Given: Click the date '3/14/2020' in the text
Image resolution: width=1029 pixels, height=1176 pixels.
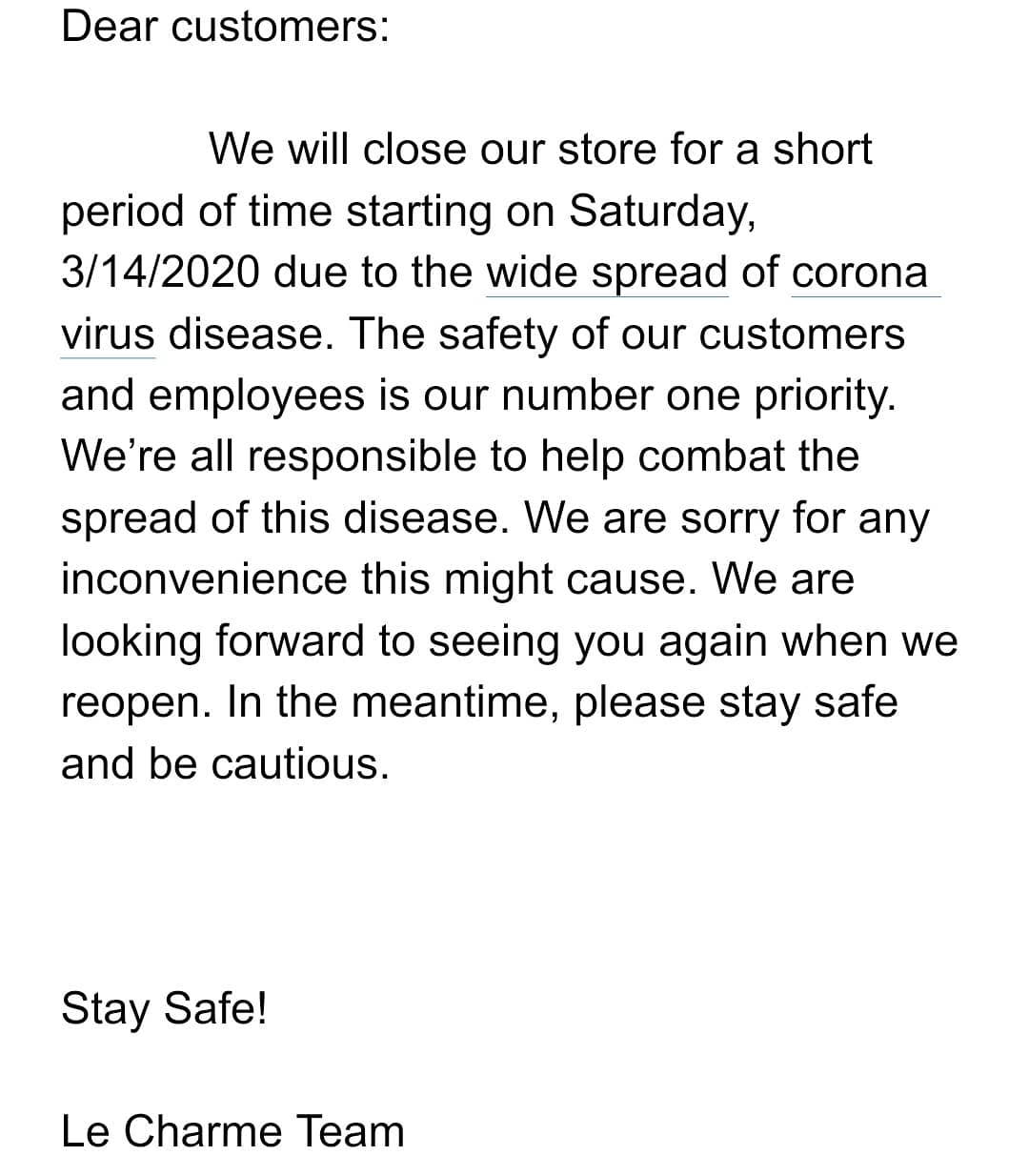Looking at the screenshot, I should pyautogui.click(x=160, y=274).
